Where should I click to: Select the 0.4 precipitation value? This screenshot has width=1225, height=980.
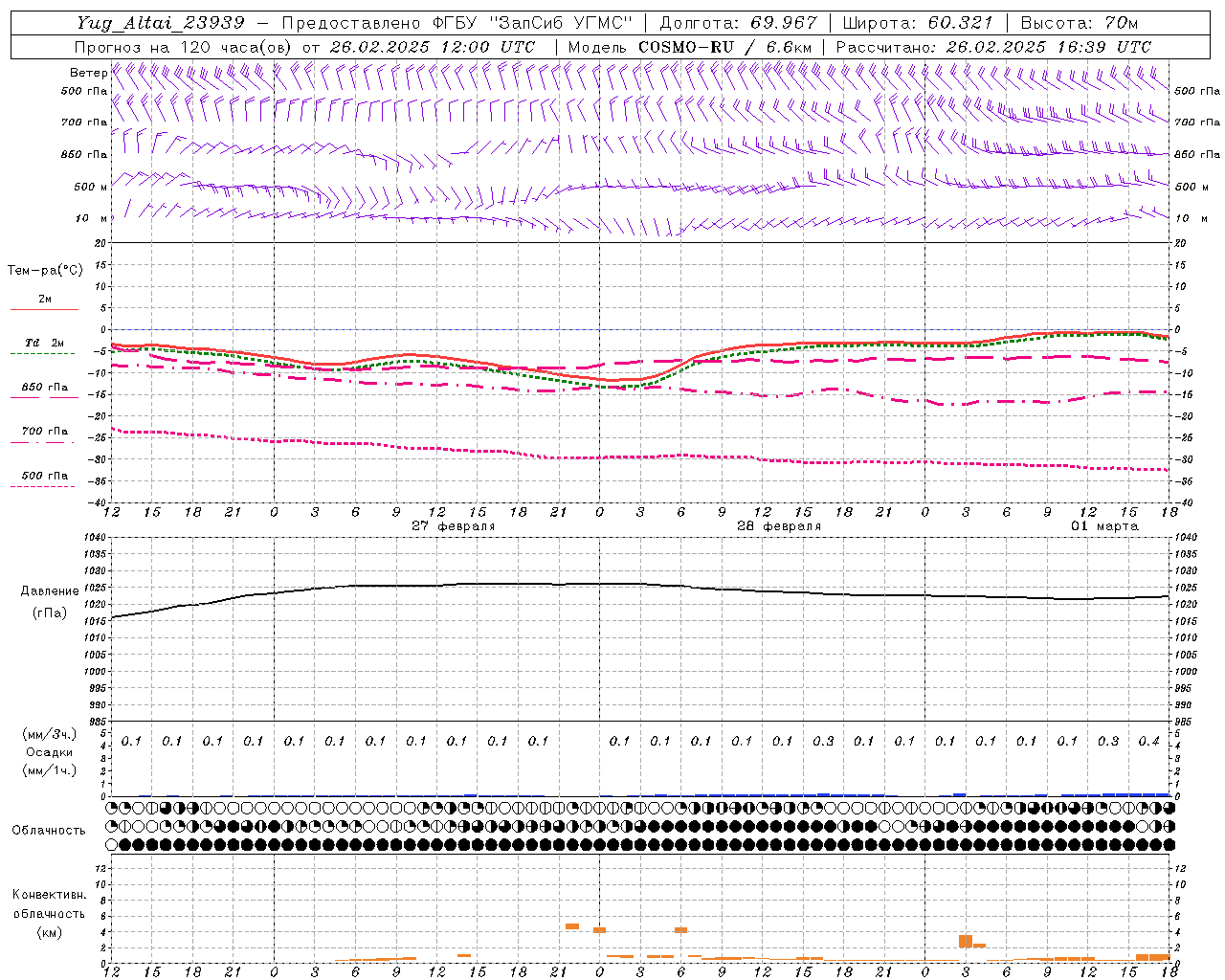pos(1149,742)
